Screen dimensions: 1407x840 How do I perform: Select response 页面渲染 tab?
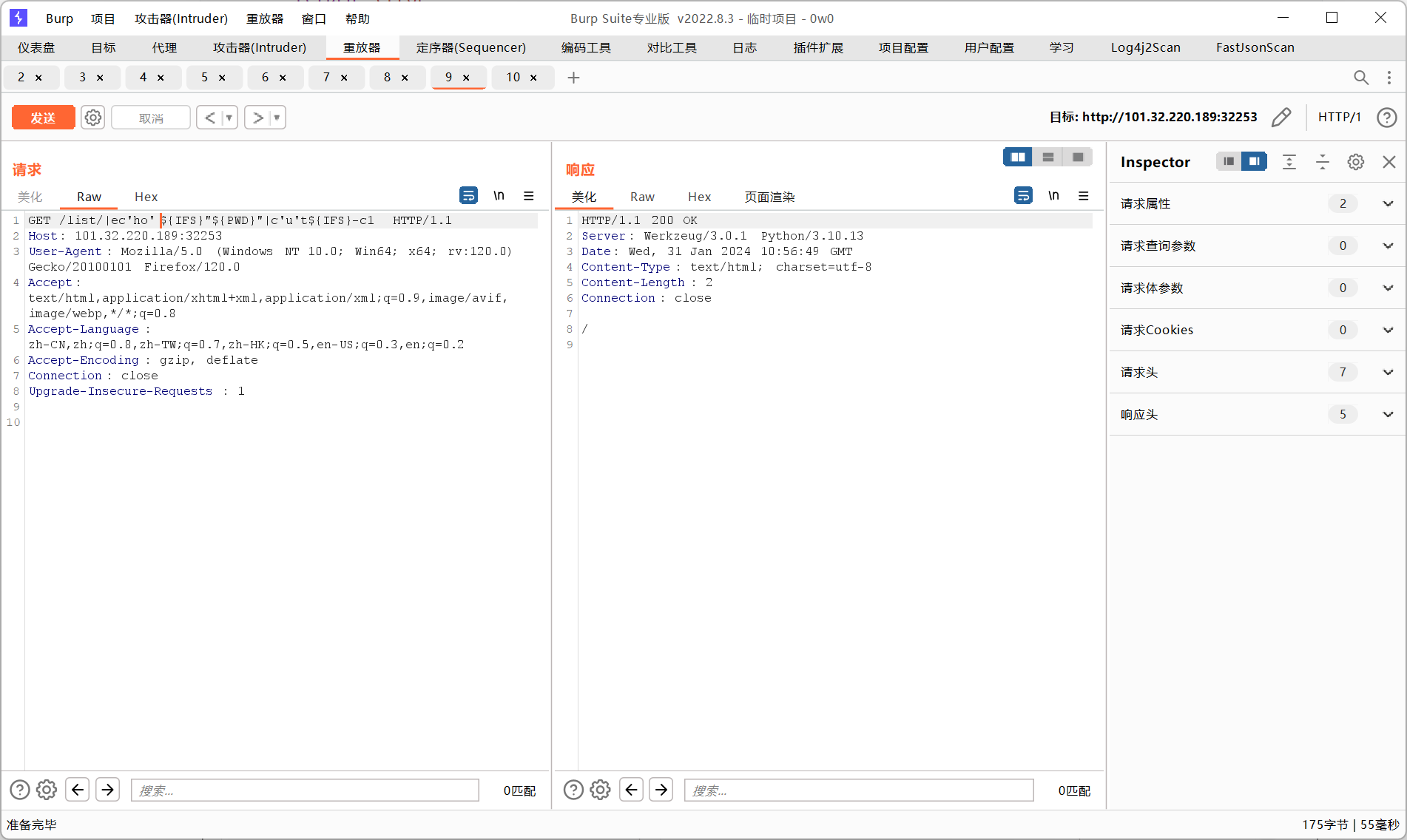(769, 197)
